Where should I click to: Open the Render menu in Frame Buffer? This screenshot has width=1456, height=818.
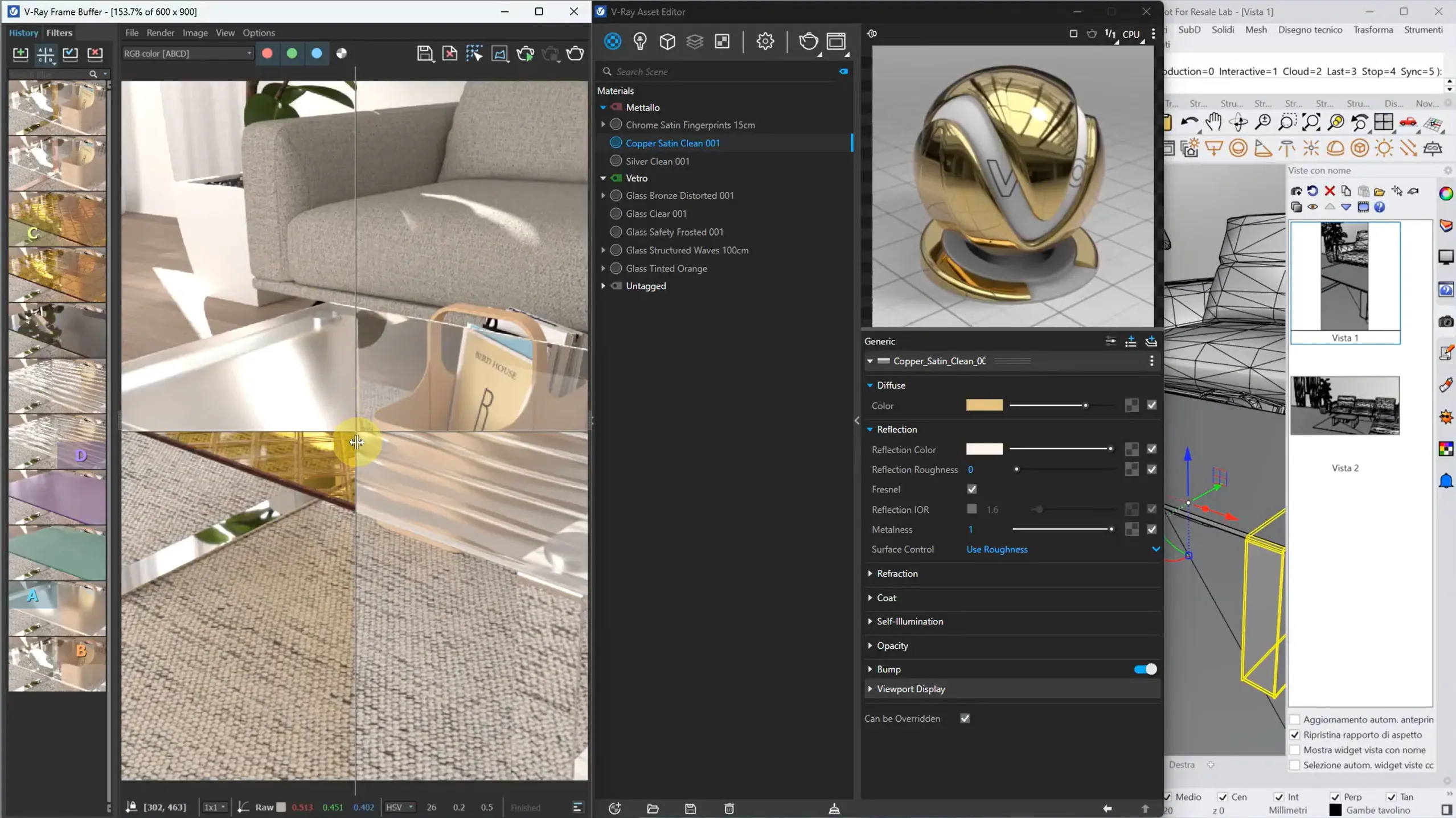point(160,32)
